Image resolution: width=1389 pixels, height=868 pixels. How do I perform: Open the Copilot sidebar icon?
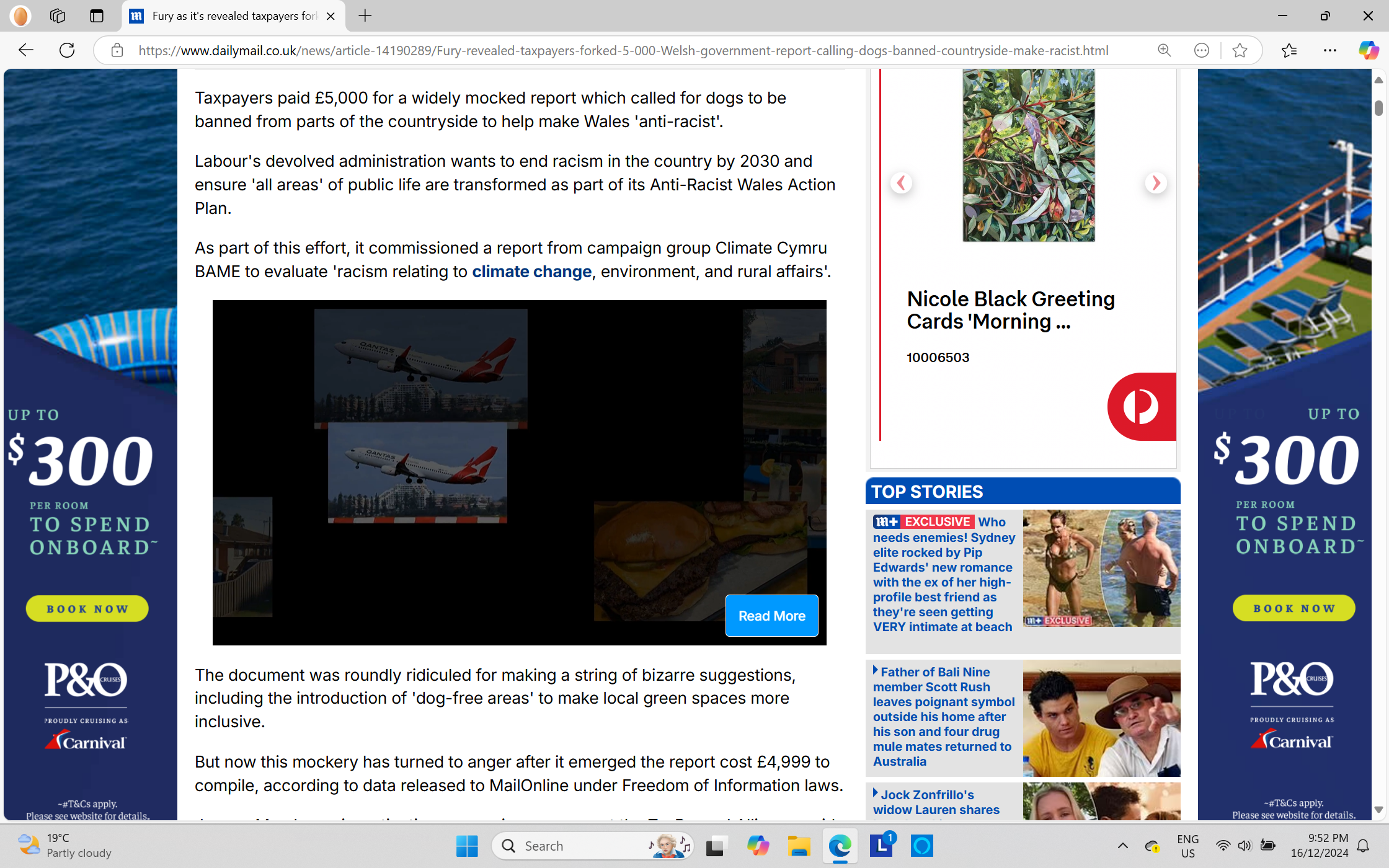click(1367, 50)
